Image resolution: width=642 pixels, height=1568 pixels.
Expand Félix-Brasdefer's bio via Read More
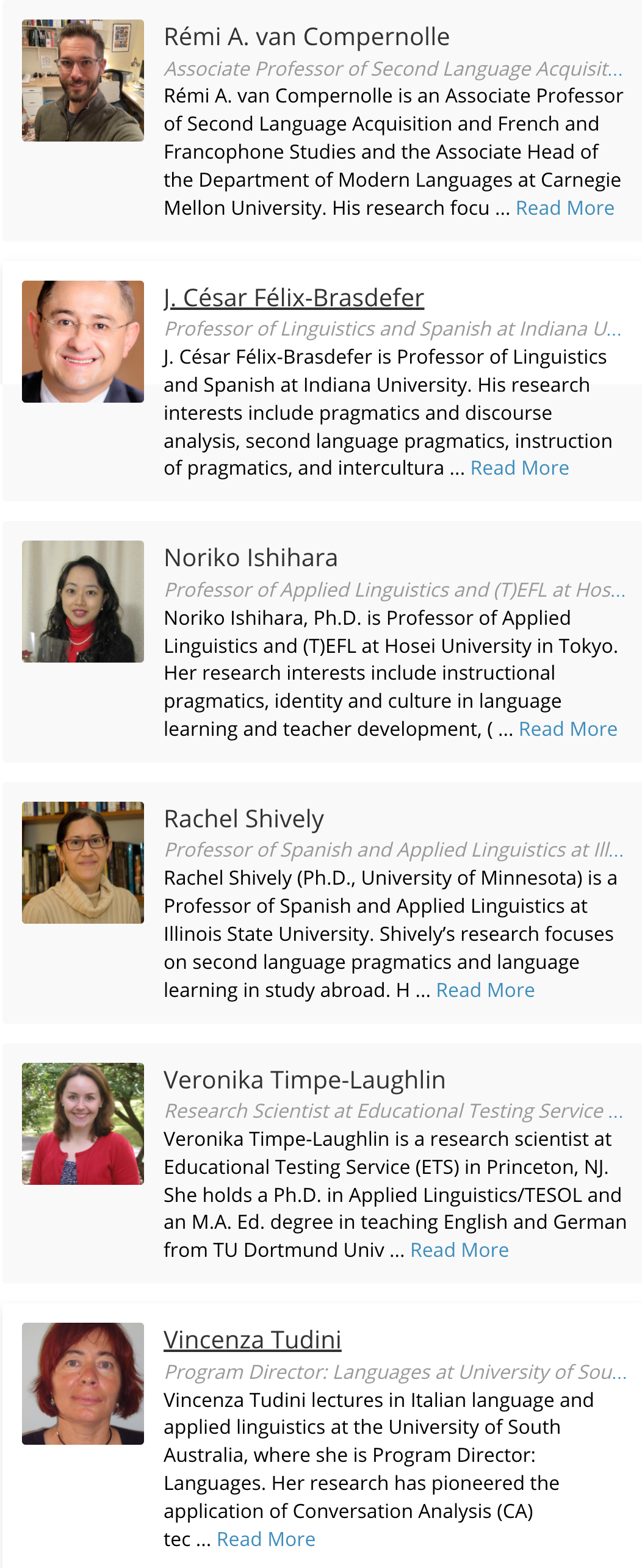click(520, 468)
